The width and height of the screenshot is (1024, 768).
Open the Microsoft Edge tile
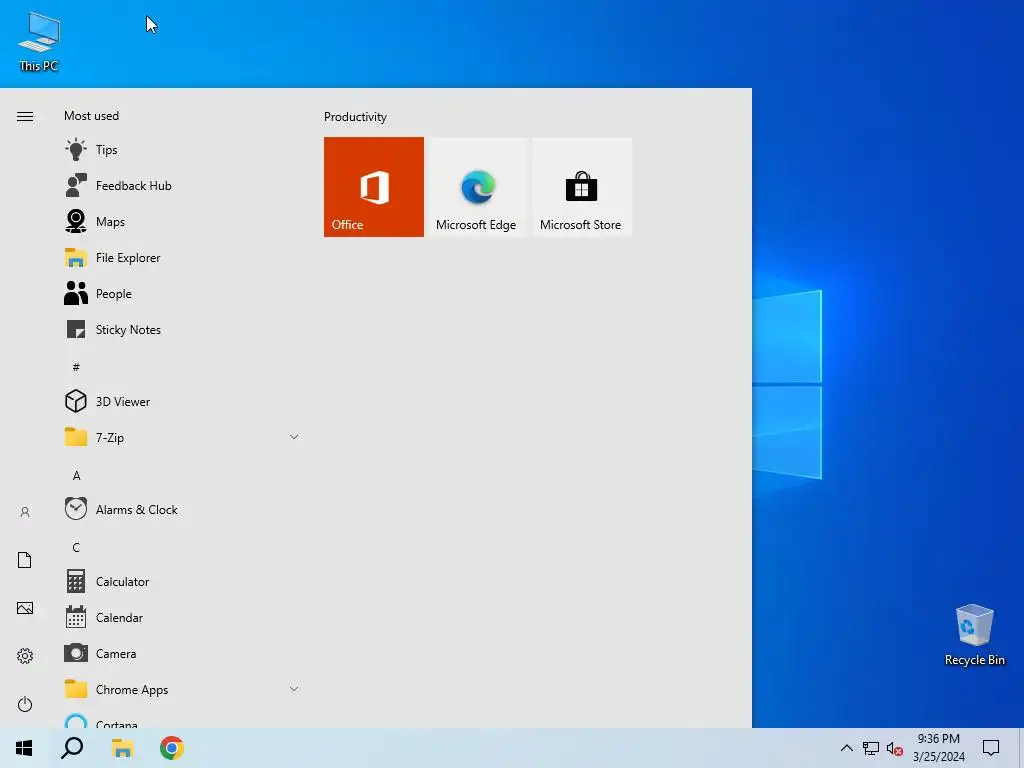click(x=477, y=187)
